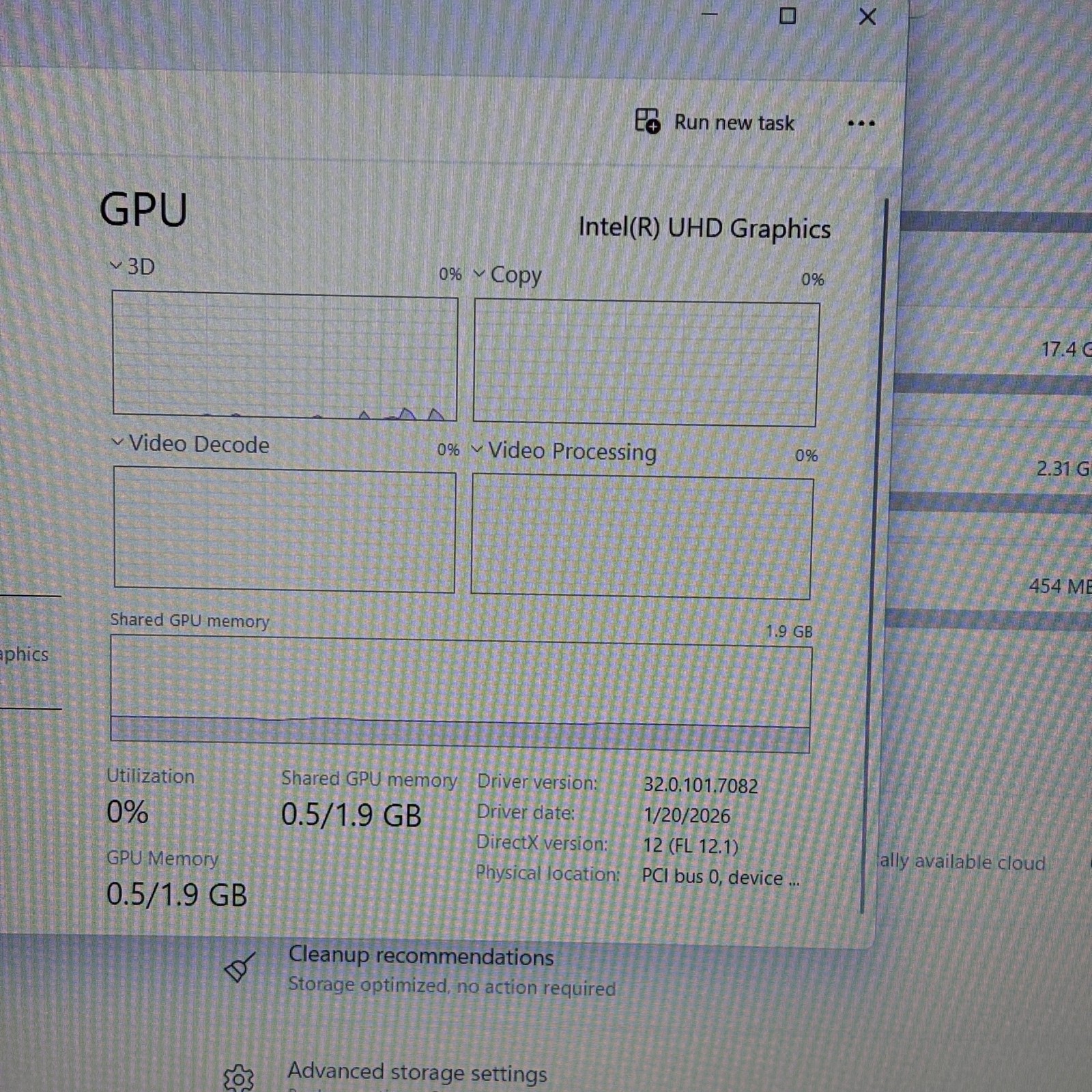The image size is (1092, 1092).
Task: Click the Cleanup recommendations broom icon
Action: click(x=240, y=967)
